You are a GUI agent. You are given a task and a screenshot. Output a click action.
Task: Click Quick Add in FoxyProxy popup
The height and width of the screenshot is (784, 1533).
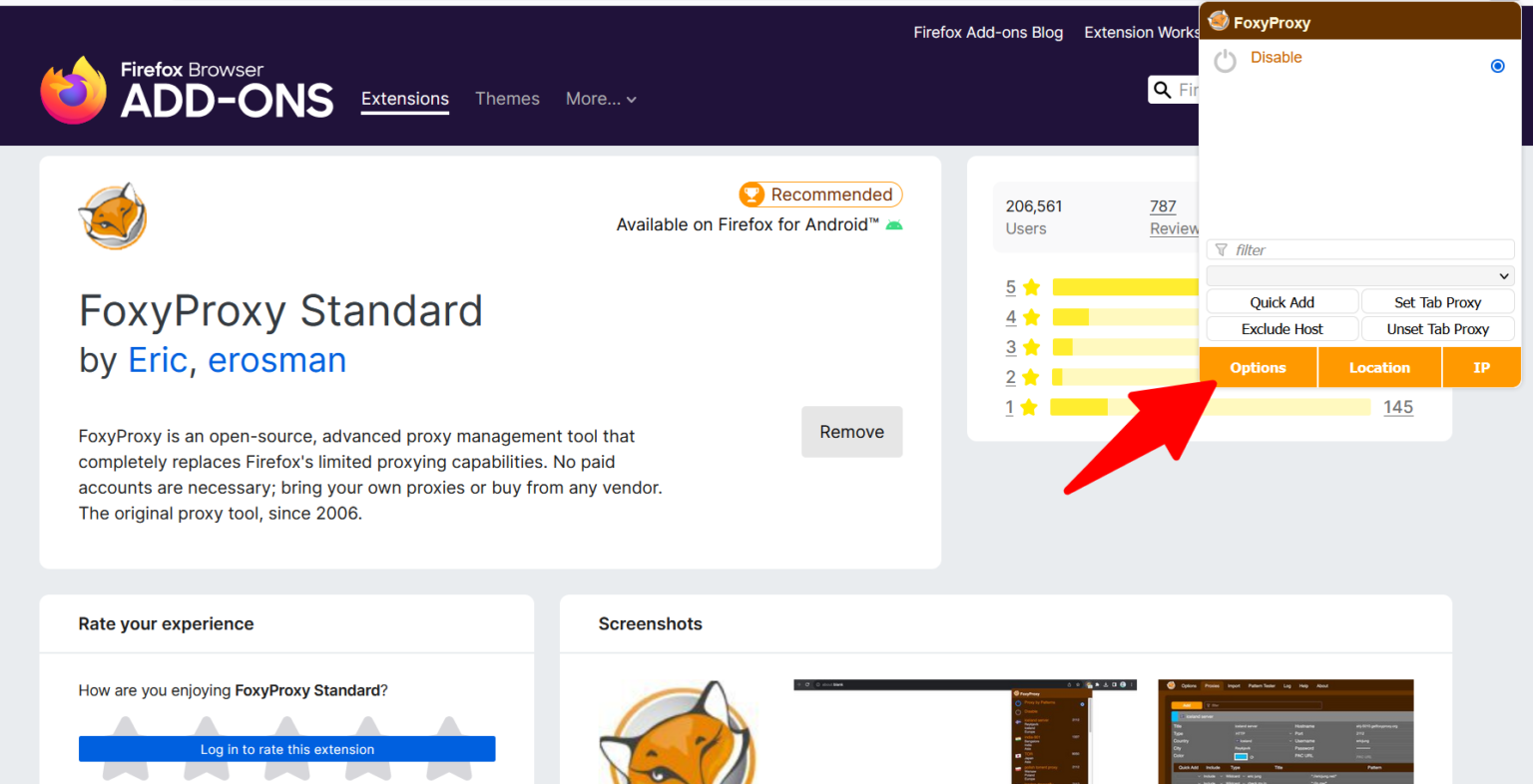1281,302
